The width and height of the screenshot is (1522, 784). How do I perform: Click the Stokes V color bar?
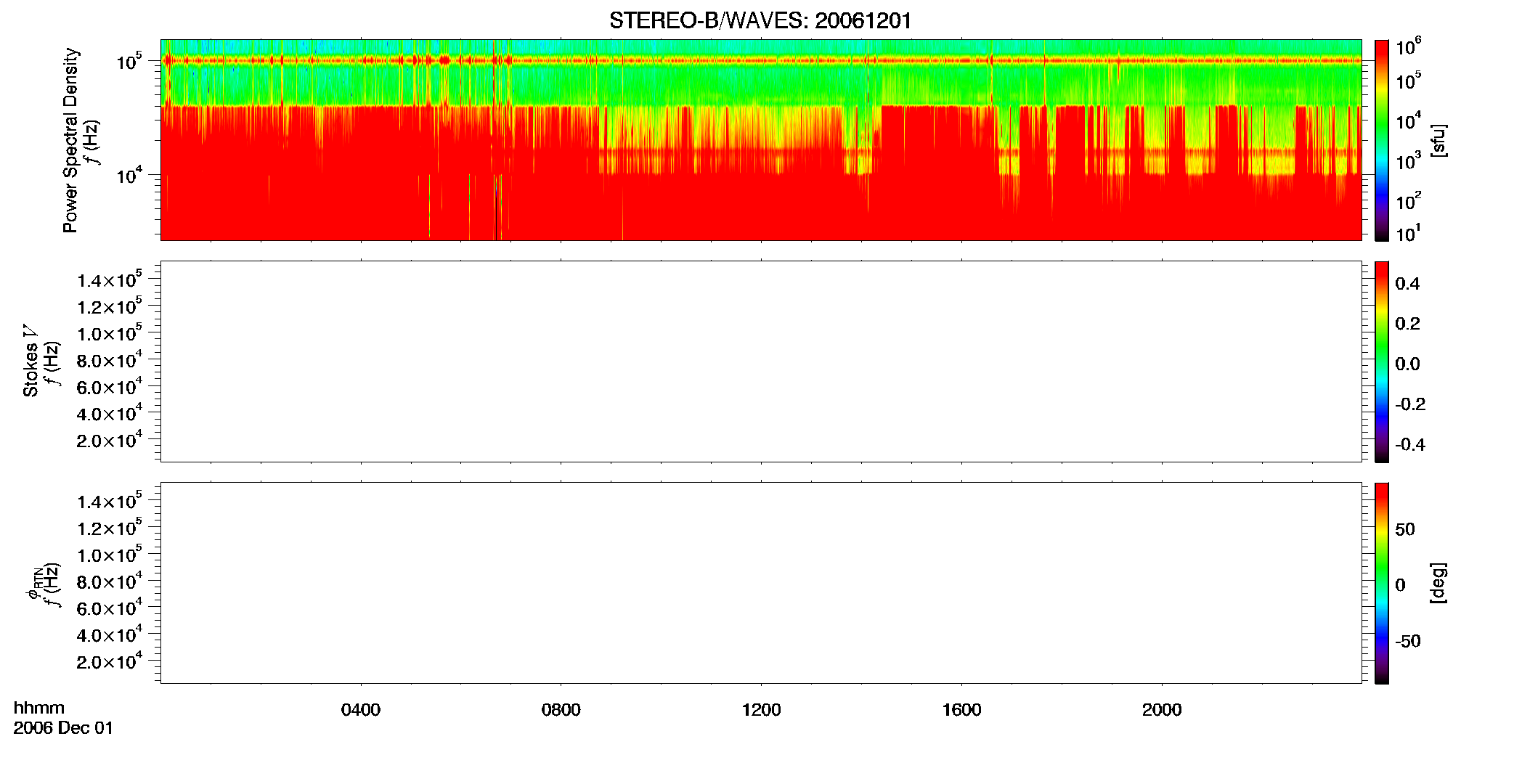coord(1382,362)
